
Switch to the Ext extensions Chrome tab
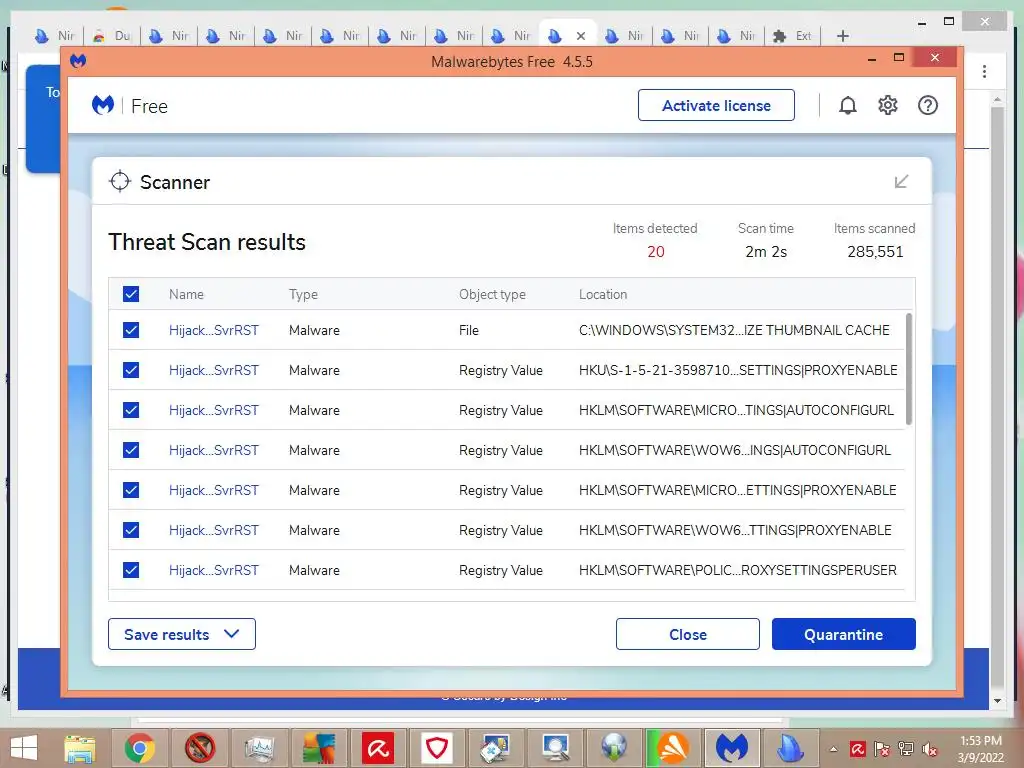pyautogui.click(x=792, y=36)
